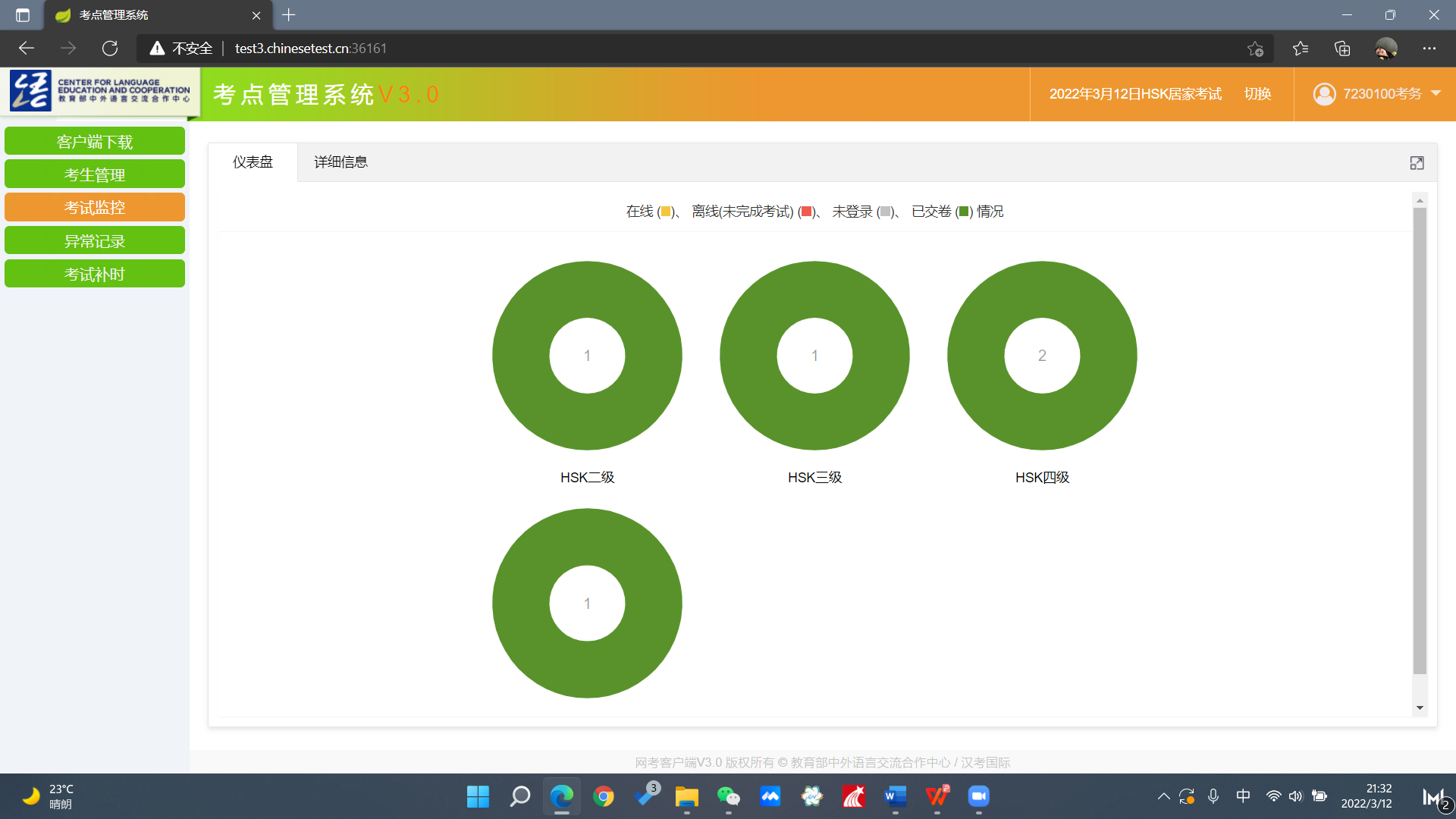
Task: Expand dashboard panel to fullscreen
Action: tap(1417, 163)
